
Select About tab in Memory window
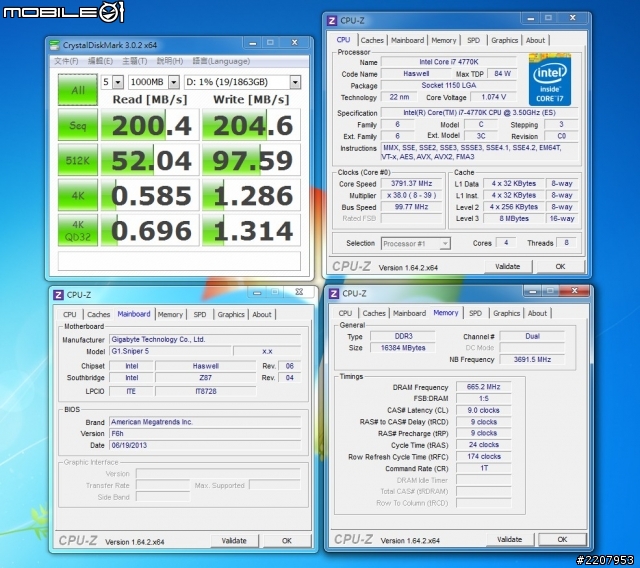pos(537,313)
